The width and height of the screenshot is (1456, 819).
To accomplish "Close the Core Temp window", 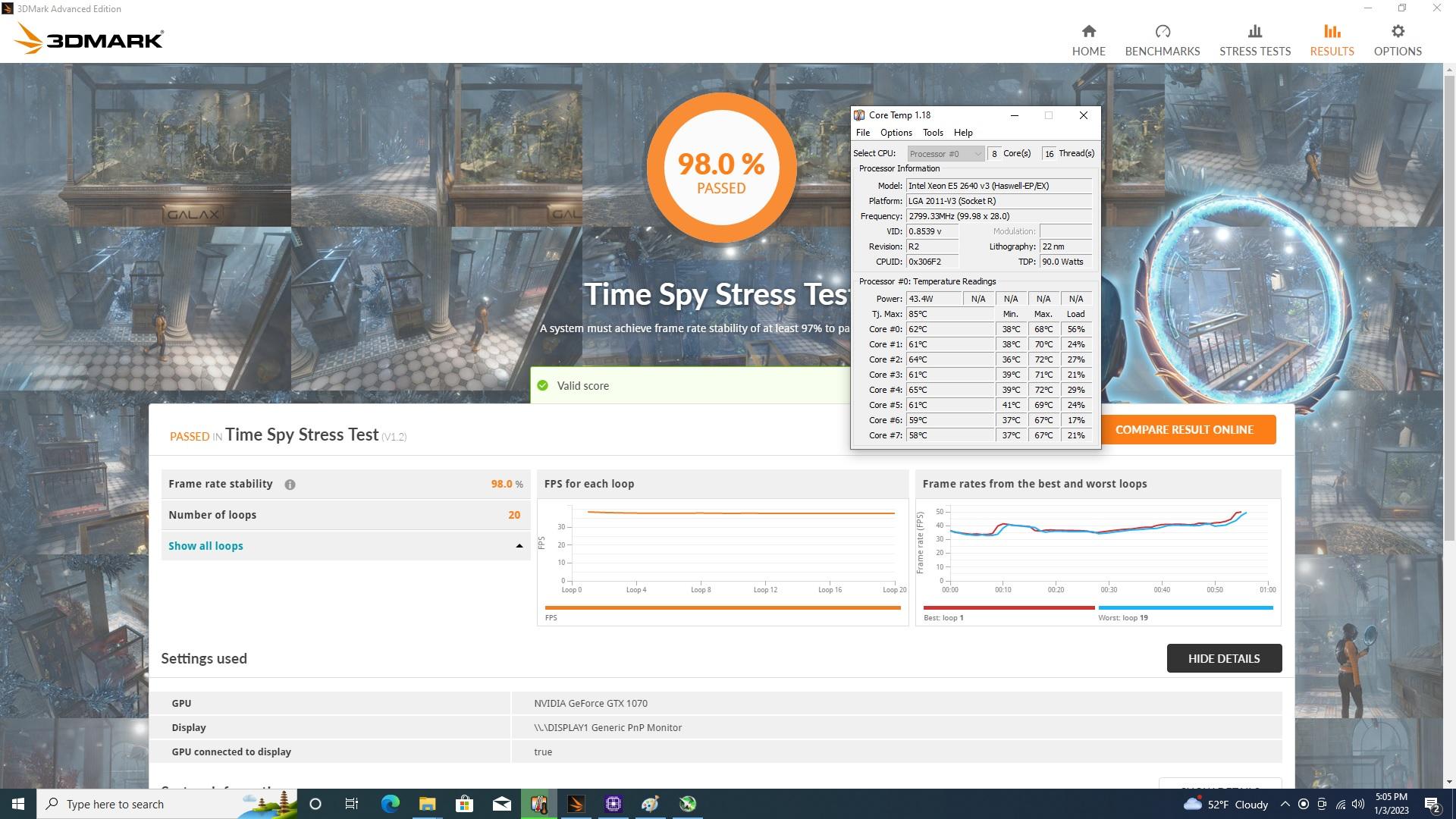I will (1083, 115).
